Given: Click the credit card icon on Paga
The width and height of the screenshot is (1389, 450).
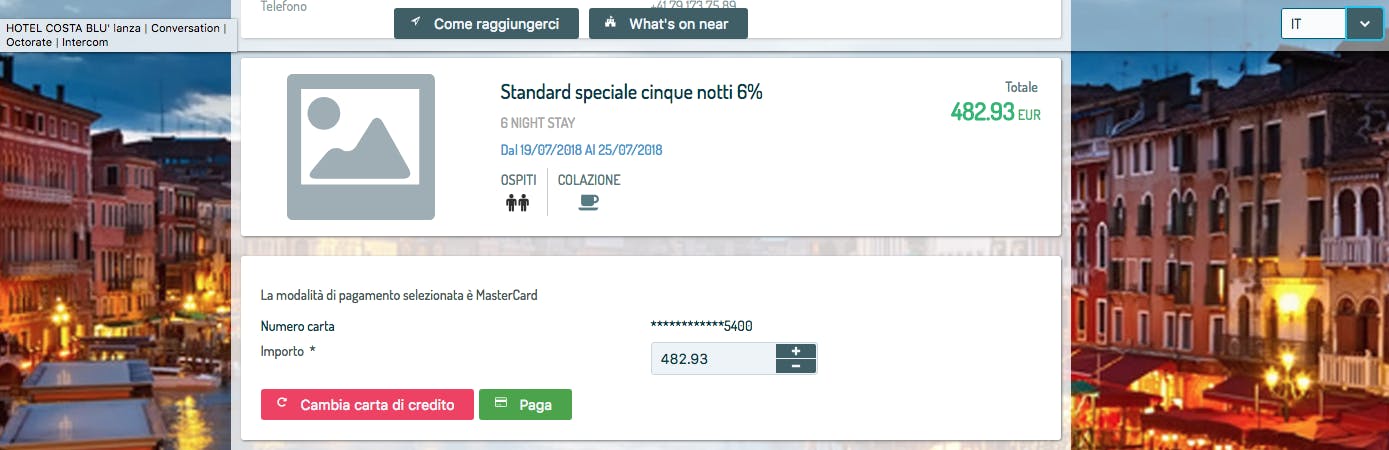Looking at the screenshot, I should coord(501,404).
